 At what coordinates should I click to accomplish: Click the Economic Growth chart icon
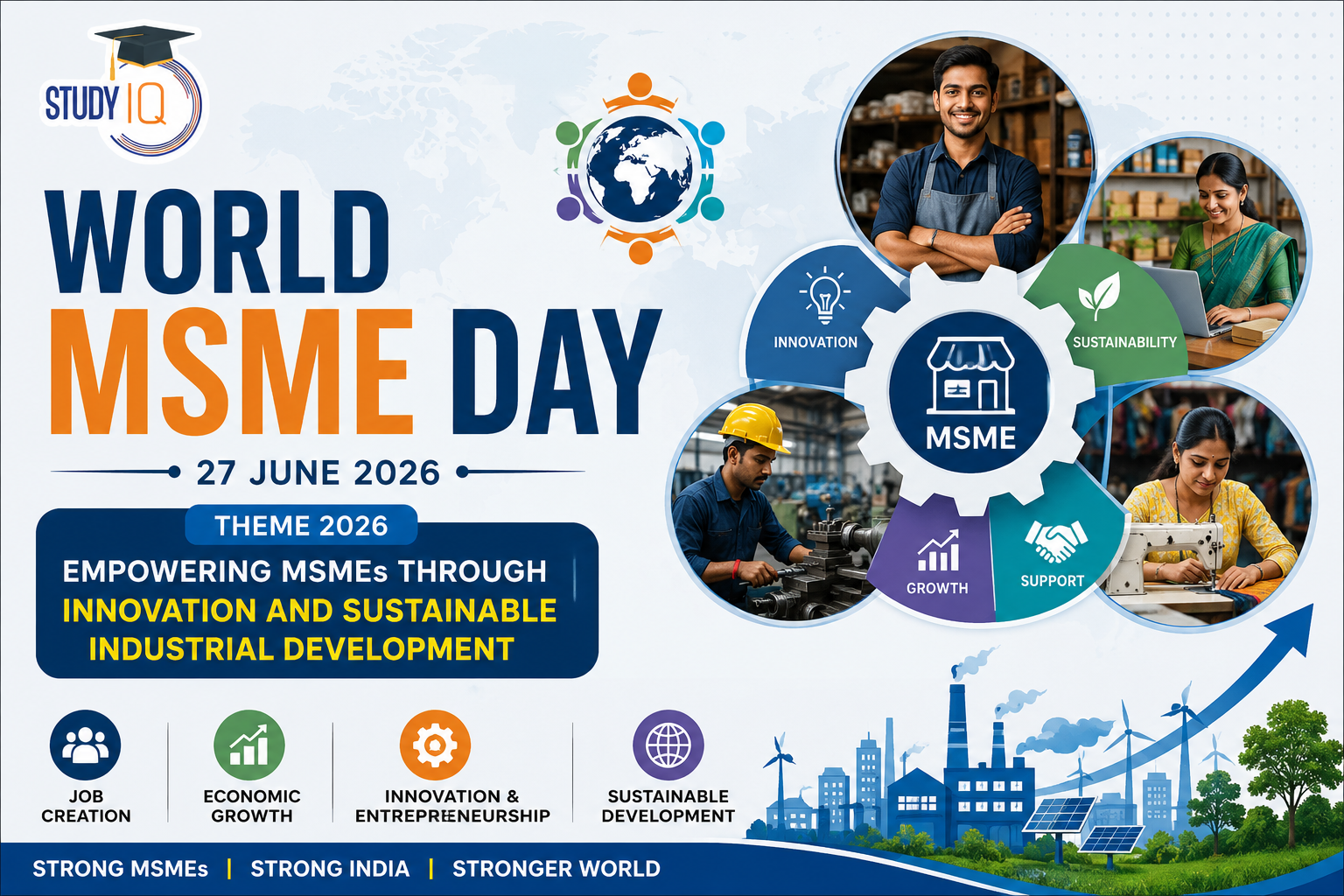[249, 745]
